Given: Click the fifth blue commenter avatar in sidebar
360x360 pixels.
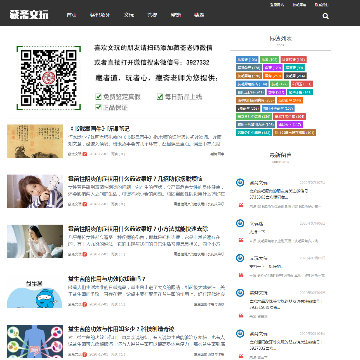Looking at the screenshot, I should (240, 333).
